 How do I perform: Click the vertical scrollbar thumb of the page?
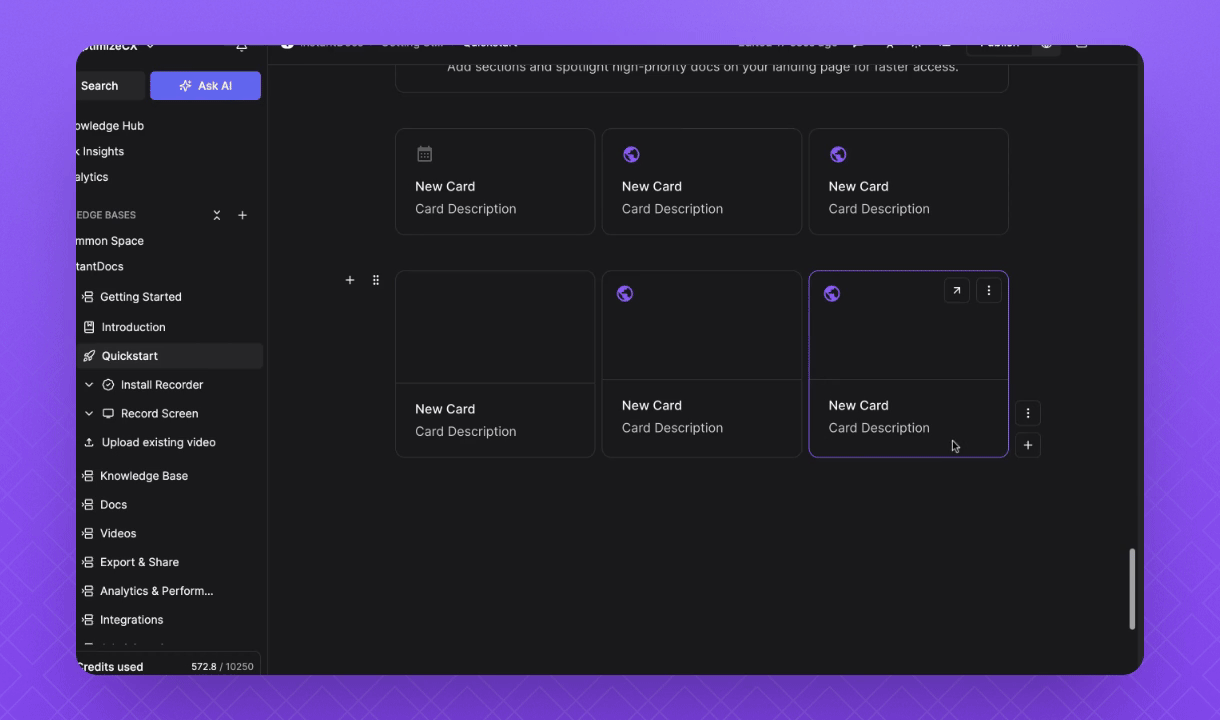tap(1132, 588)
